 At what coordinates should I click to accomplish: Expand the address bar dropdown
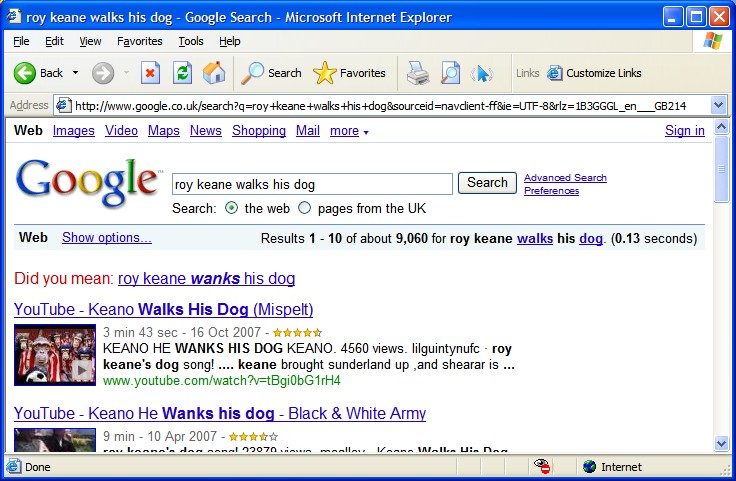tap(718, 105)
